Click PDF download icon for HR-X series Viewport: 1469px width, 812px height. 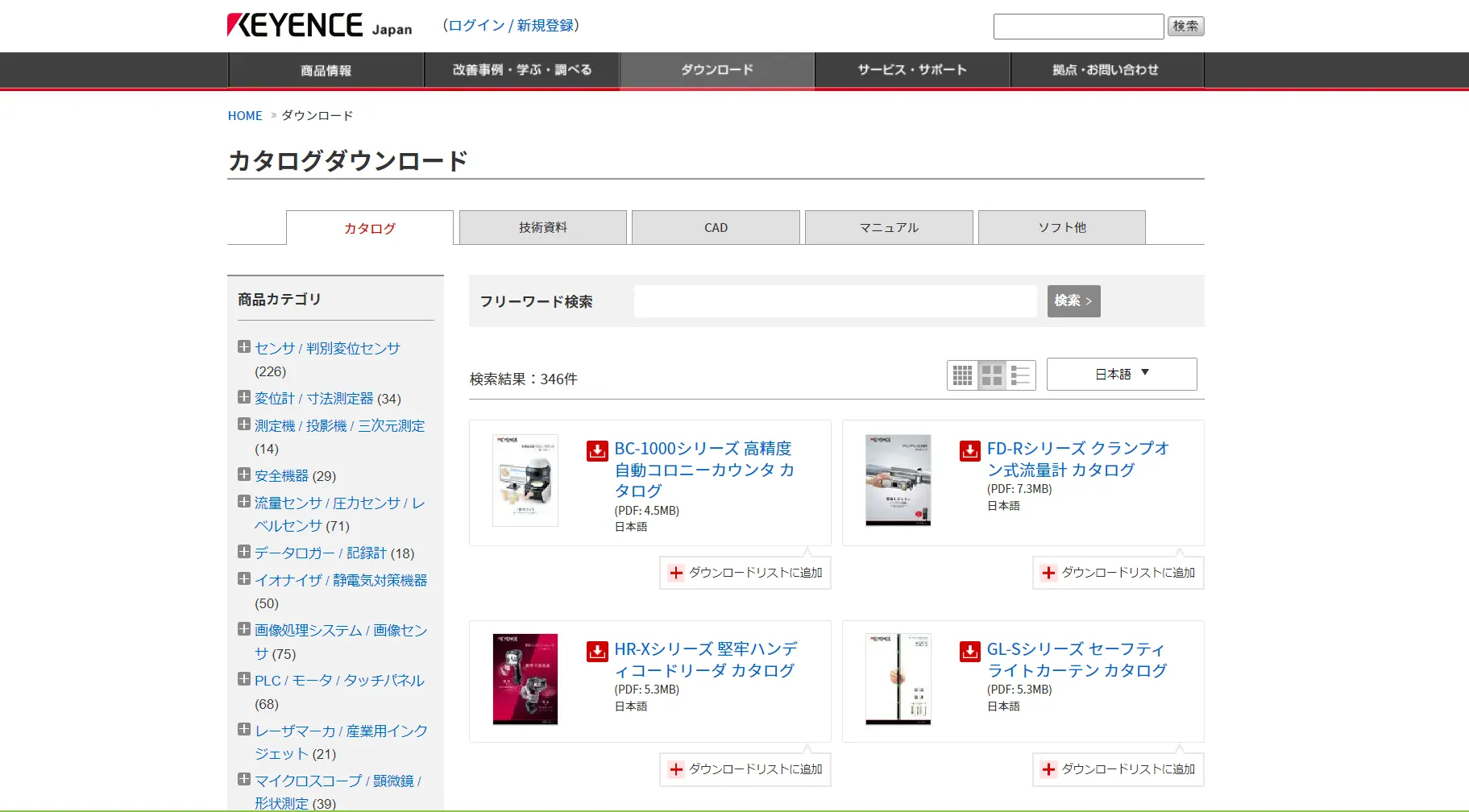pos(597,651)
